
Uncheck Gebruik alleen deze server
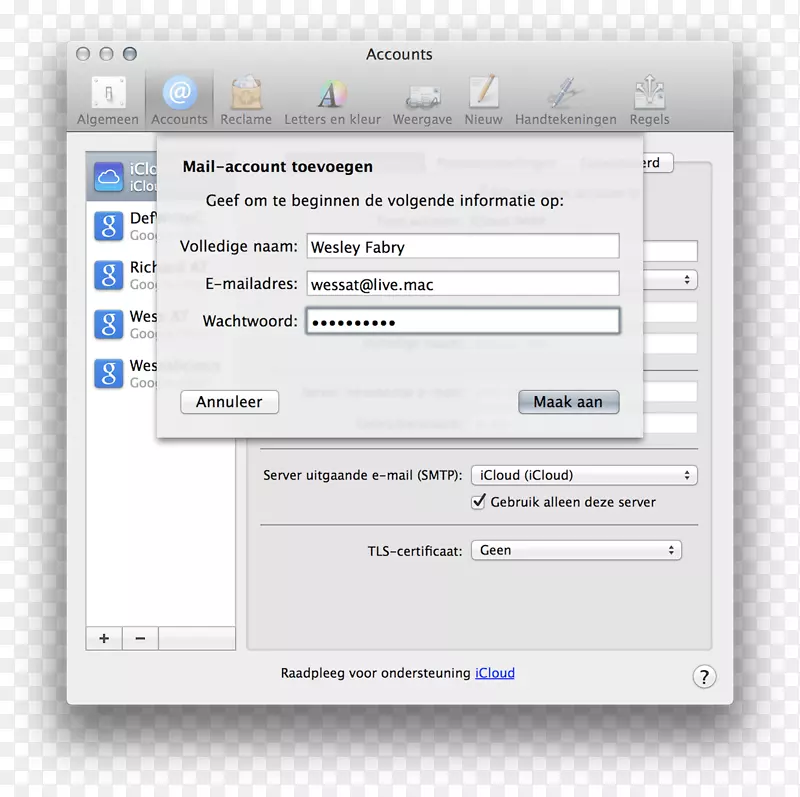tap(478, 502)
